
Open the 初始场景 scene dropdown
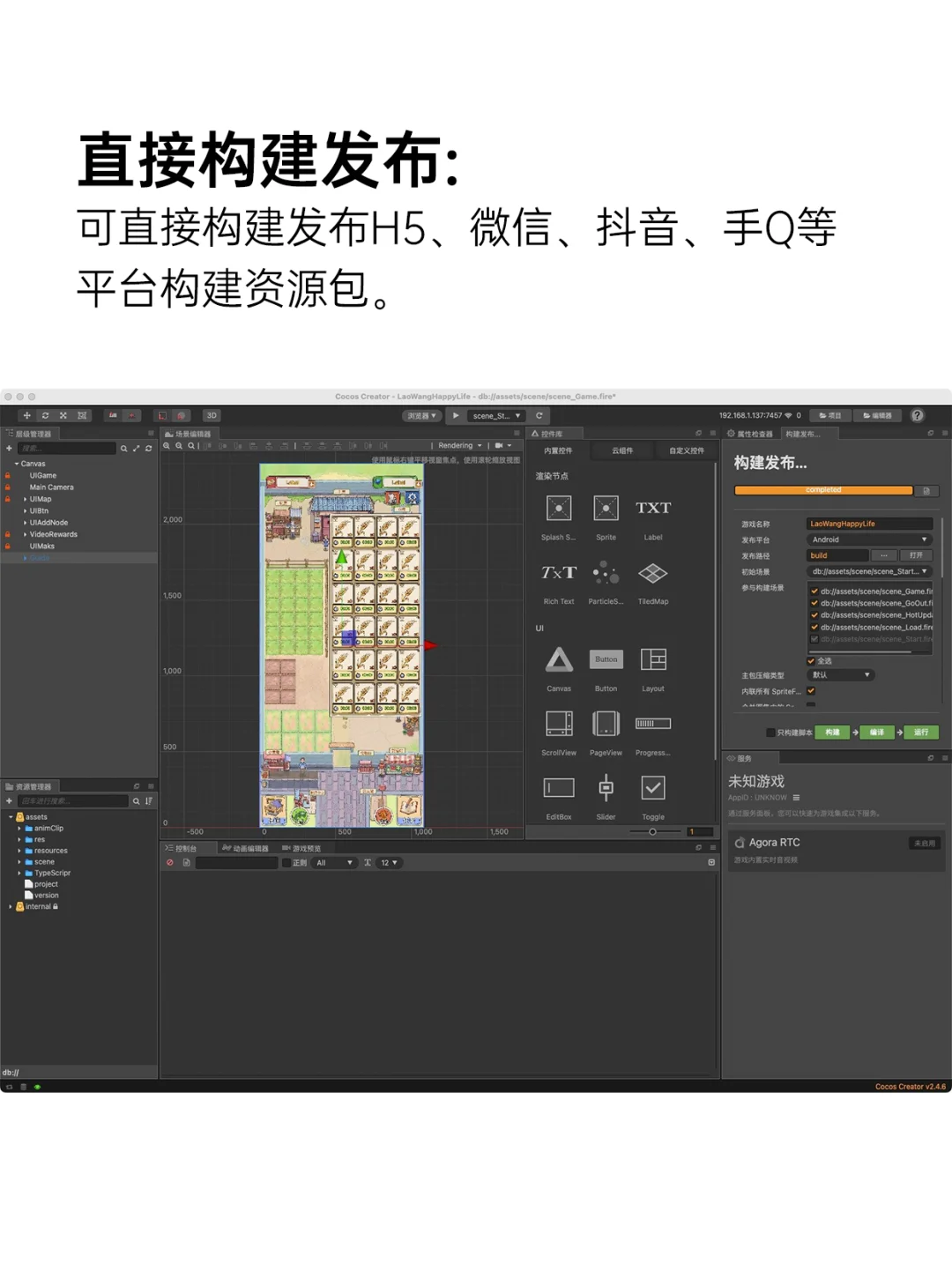869,572
